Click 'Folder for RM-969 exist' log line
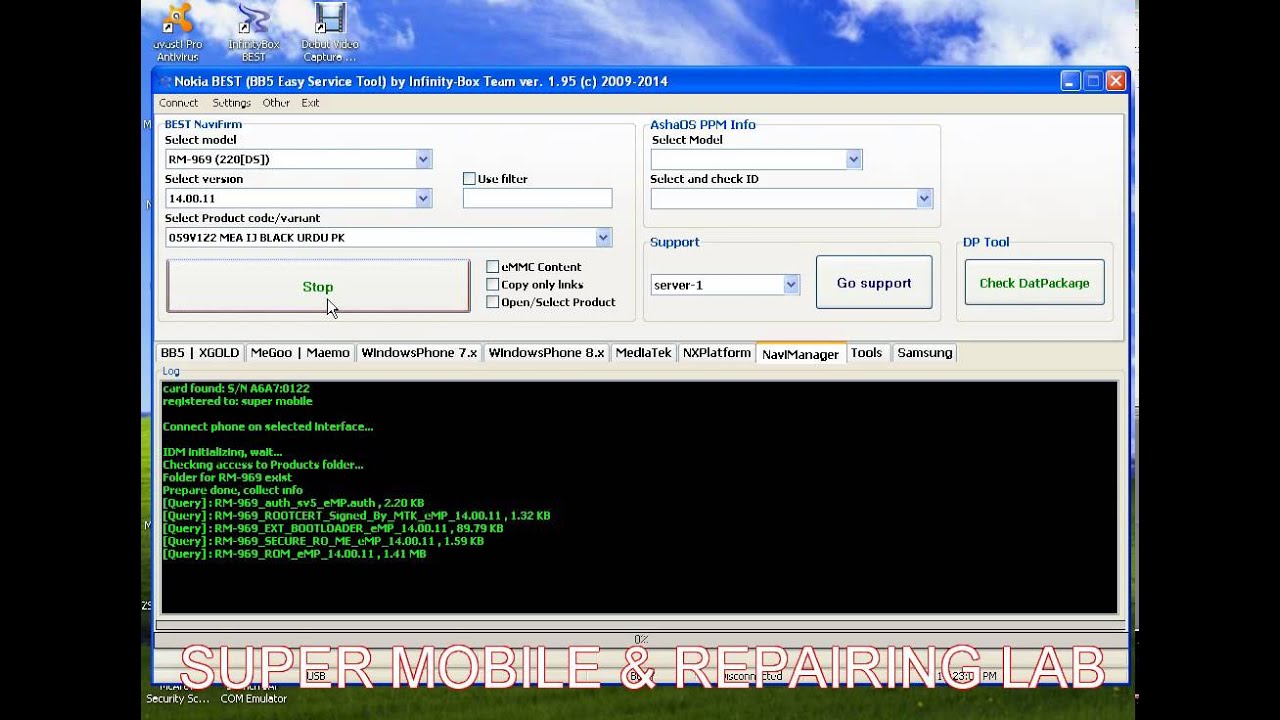 pyautogui.click(x=227, y=478)
